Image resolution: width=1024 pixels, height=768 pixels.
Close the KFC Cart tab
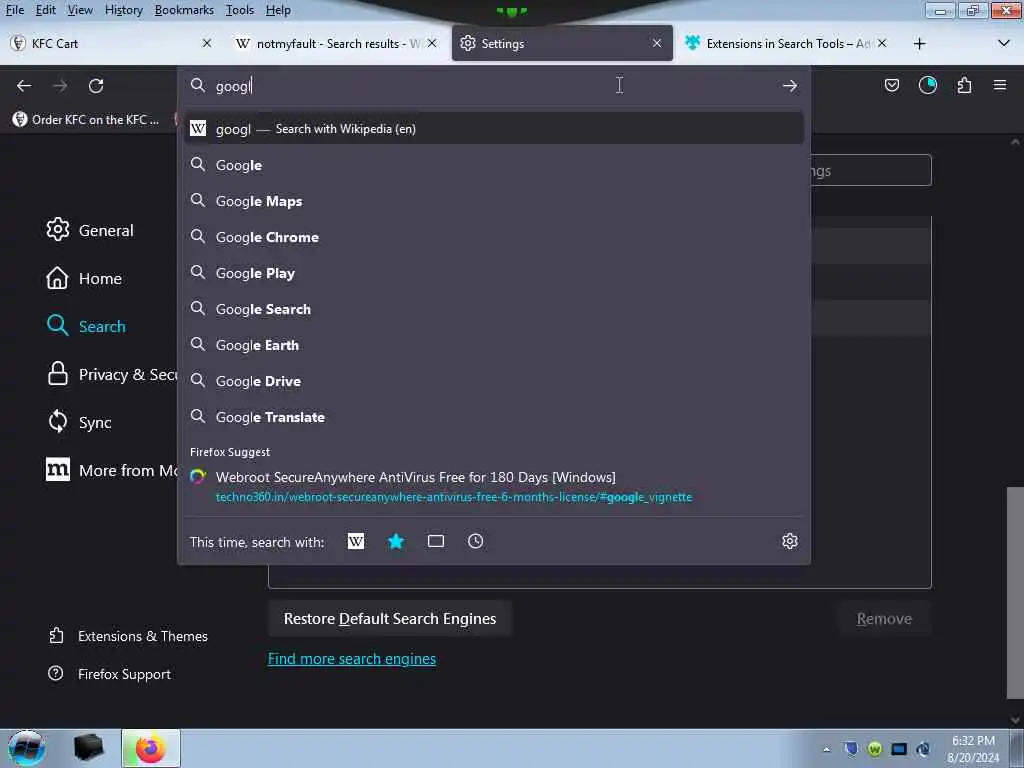coord(207,43)
